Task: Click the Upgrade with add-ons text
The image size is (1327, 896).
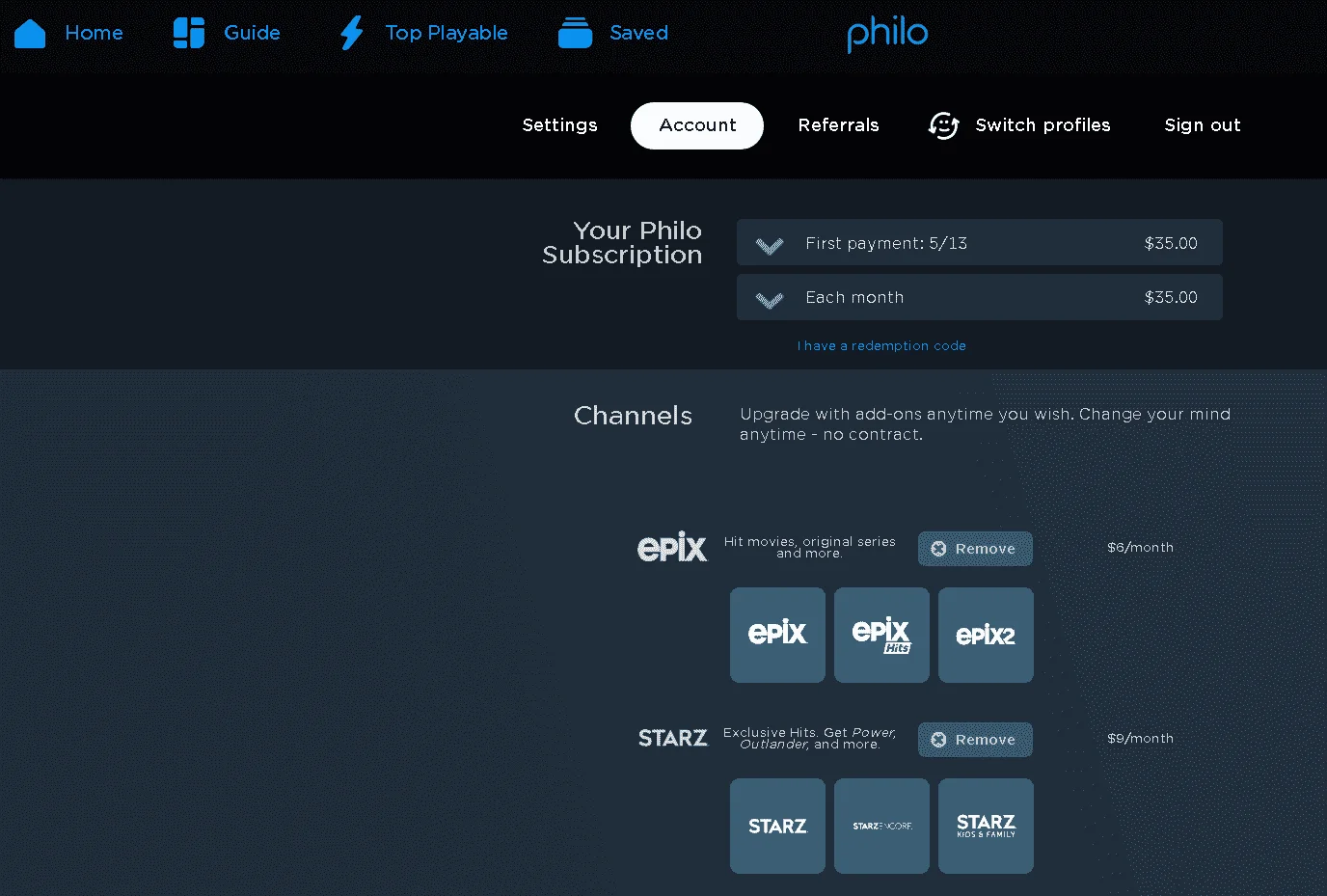Action: click(x=985, y=424)
